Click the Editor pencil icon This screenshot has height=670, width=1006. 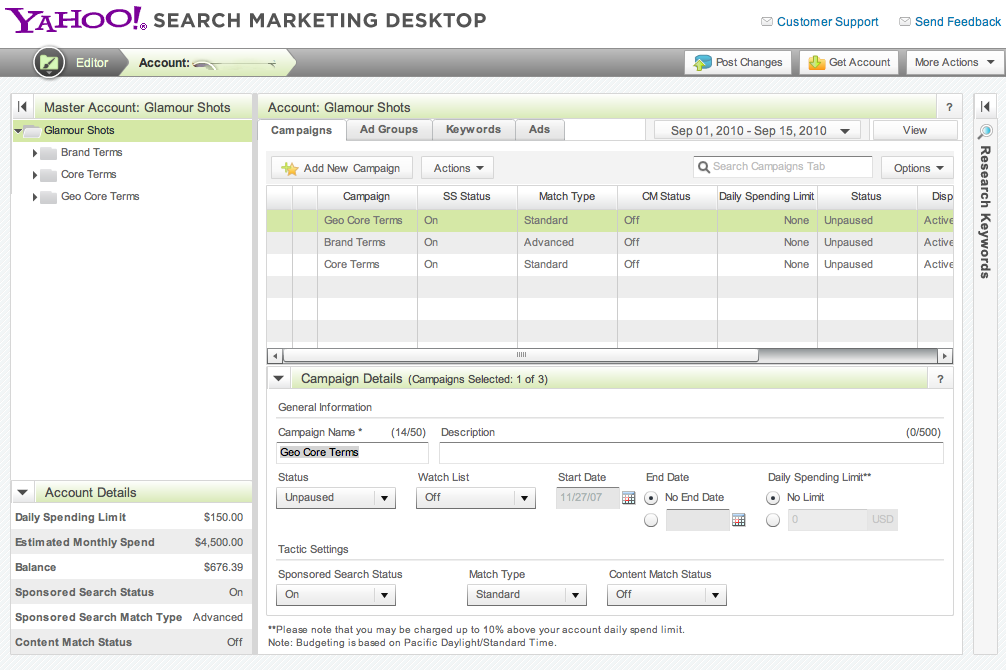click(x=48, y=63)
